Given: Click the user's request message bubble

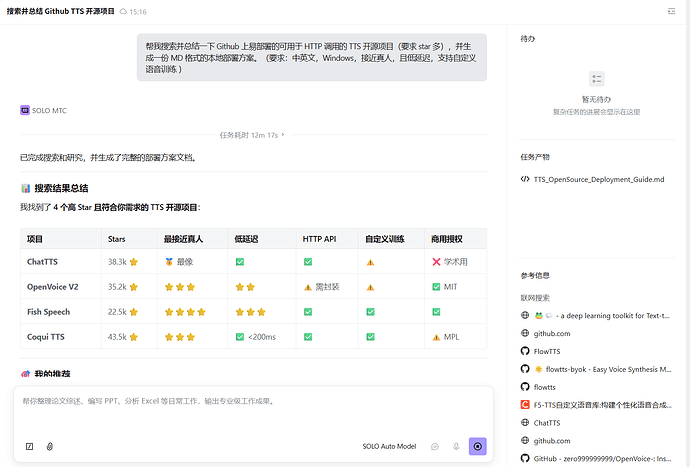Looking at the screenshot, I should (312, 57).
